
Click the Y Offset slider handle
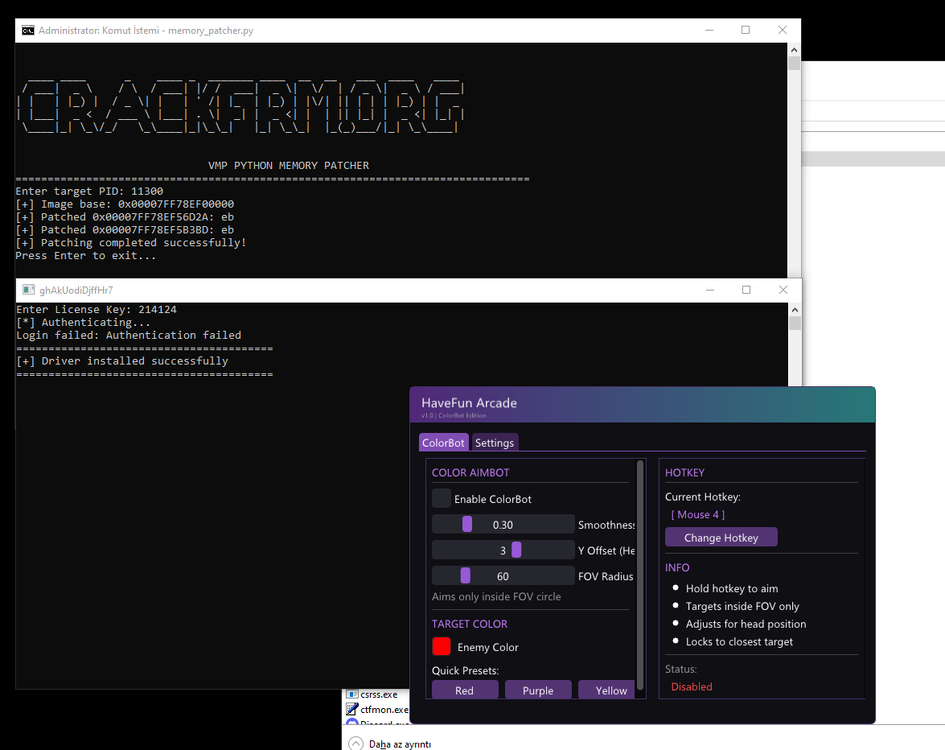point(516,550)
